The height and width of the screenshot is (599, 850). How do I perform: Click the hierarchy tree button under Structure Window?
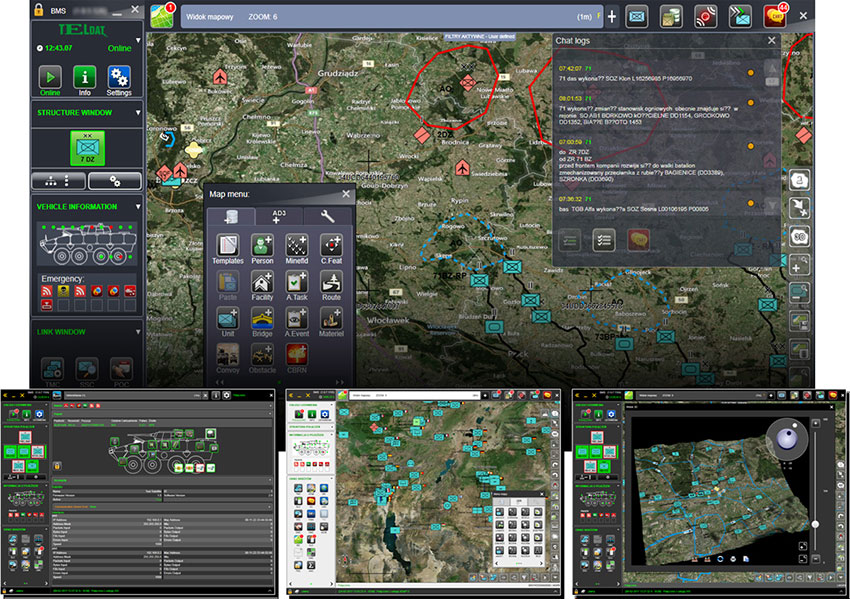pyautogui.click(x=58, y=181)
